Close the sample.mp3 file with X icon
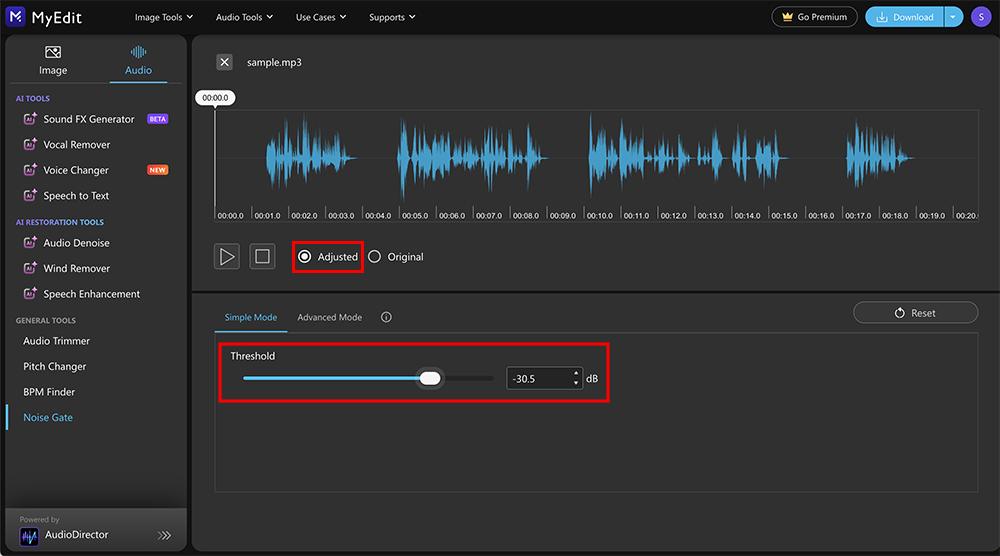1000x556 pixels. point(225,62)
